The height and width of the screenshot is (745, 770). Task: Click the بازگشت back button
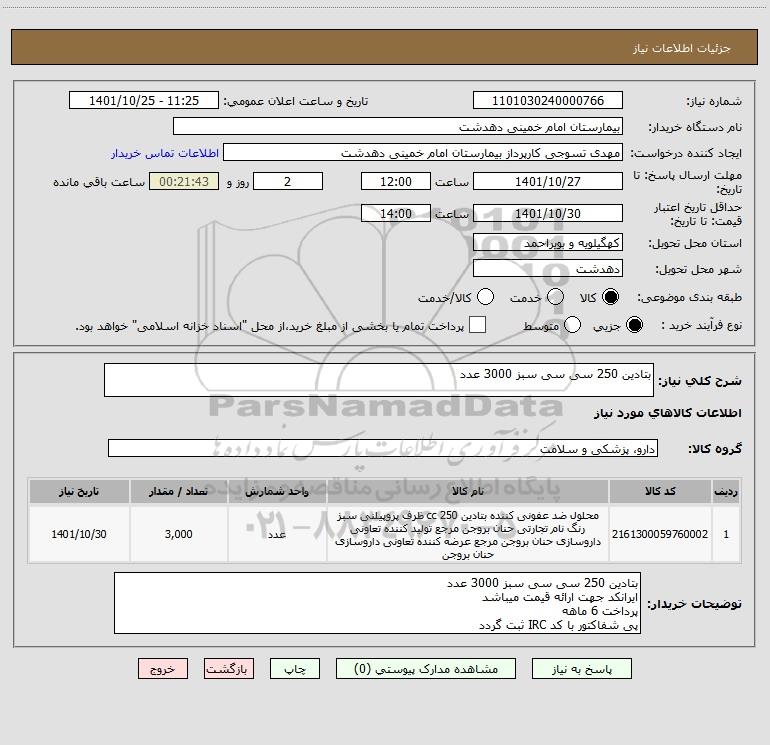pyautogui.click(x=229, y=669)
